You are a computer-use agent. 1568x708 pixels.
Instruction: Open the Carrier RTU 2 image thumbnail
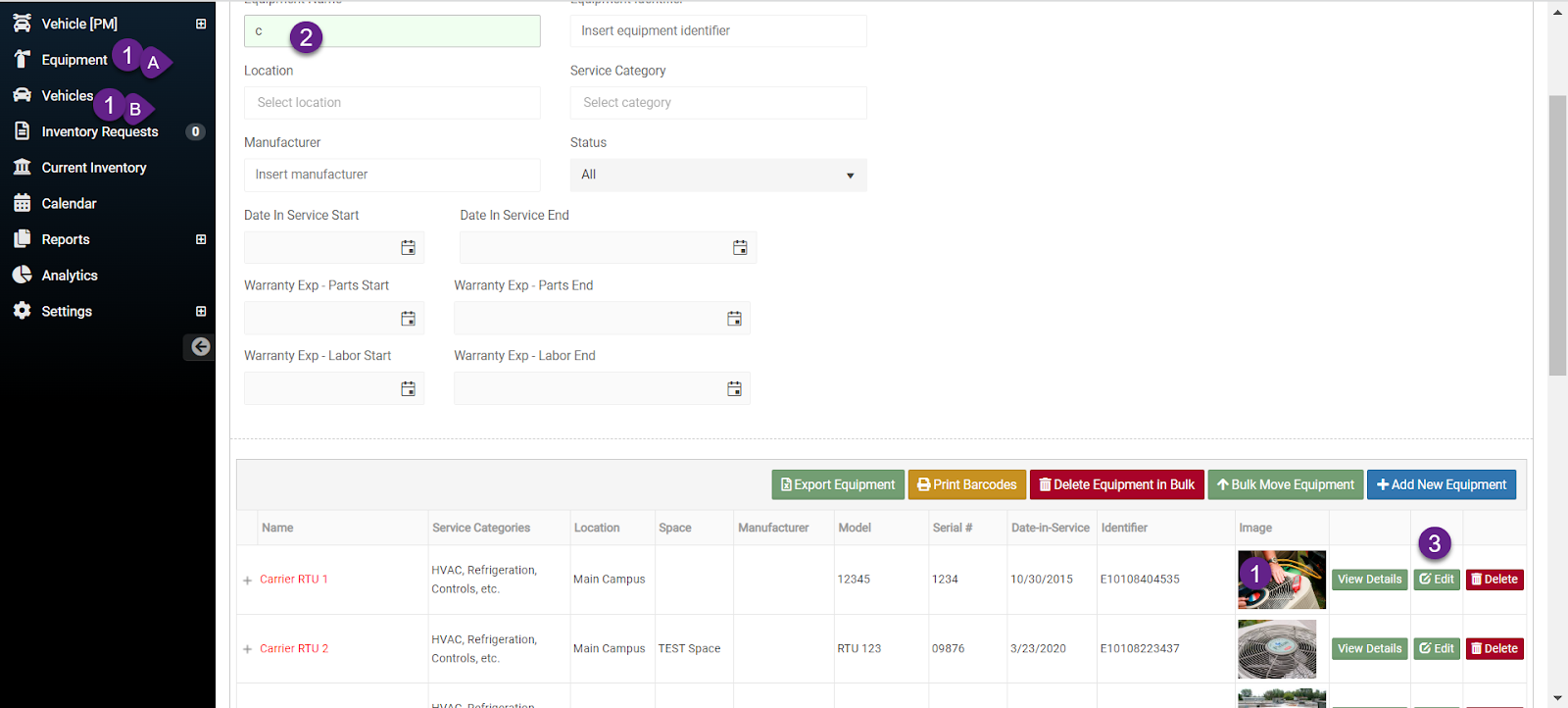coord(1276,649)
